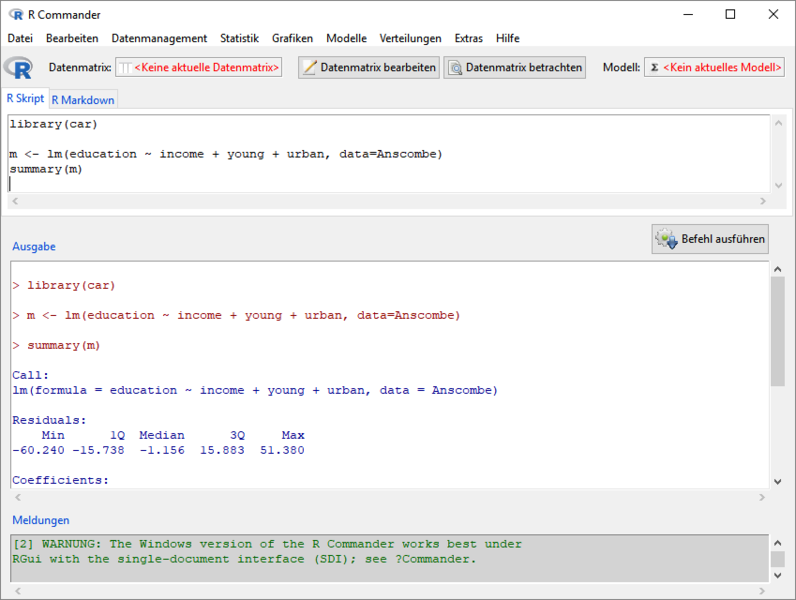Open the Verteilungen menu

pos(410,38)
